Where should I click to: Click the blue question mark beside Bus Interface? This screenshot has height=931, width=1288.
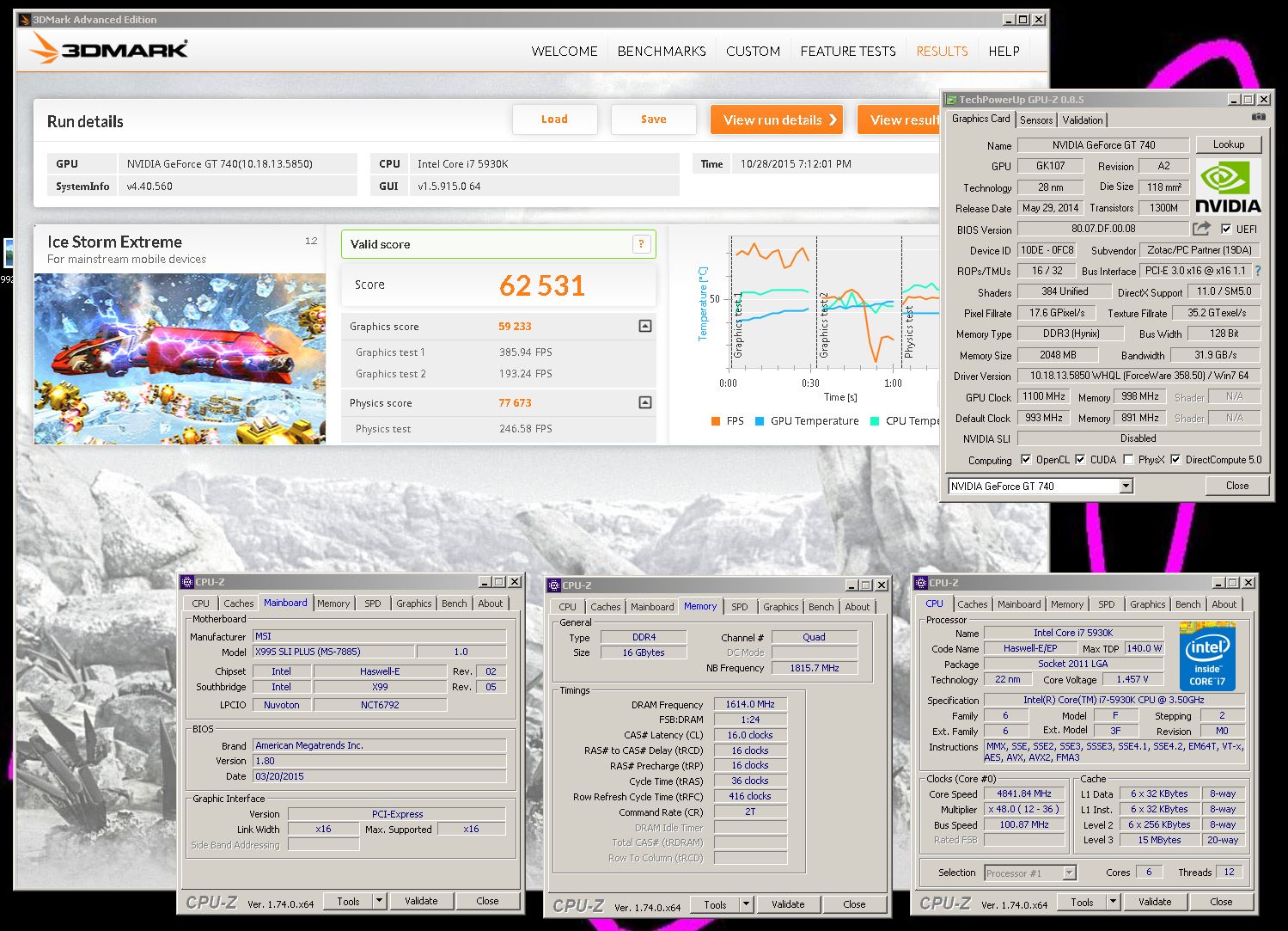1258,271
